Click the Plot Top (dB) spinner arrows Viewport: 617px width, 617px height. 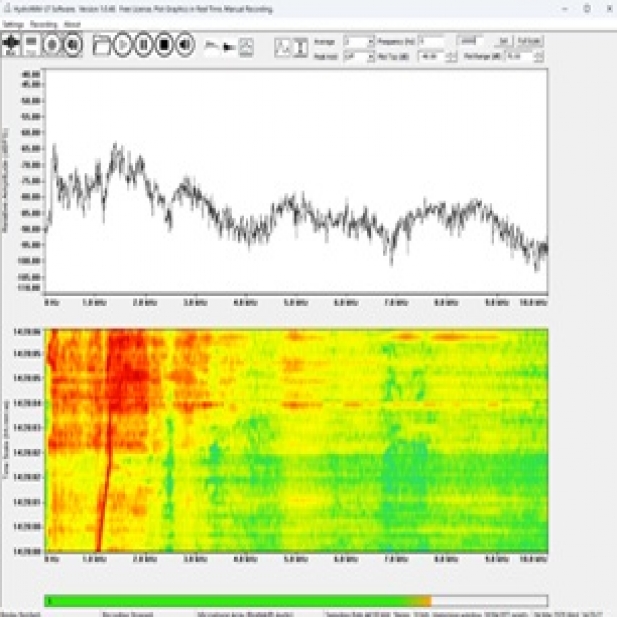[x=450, y=56]
